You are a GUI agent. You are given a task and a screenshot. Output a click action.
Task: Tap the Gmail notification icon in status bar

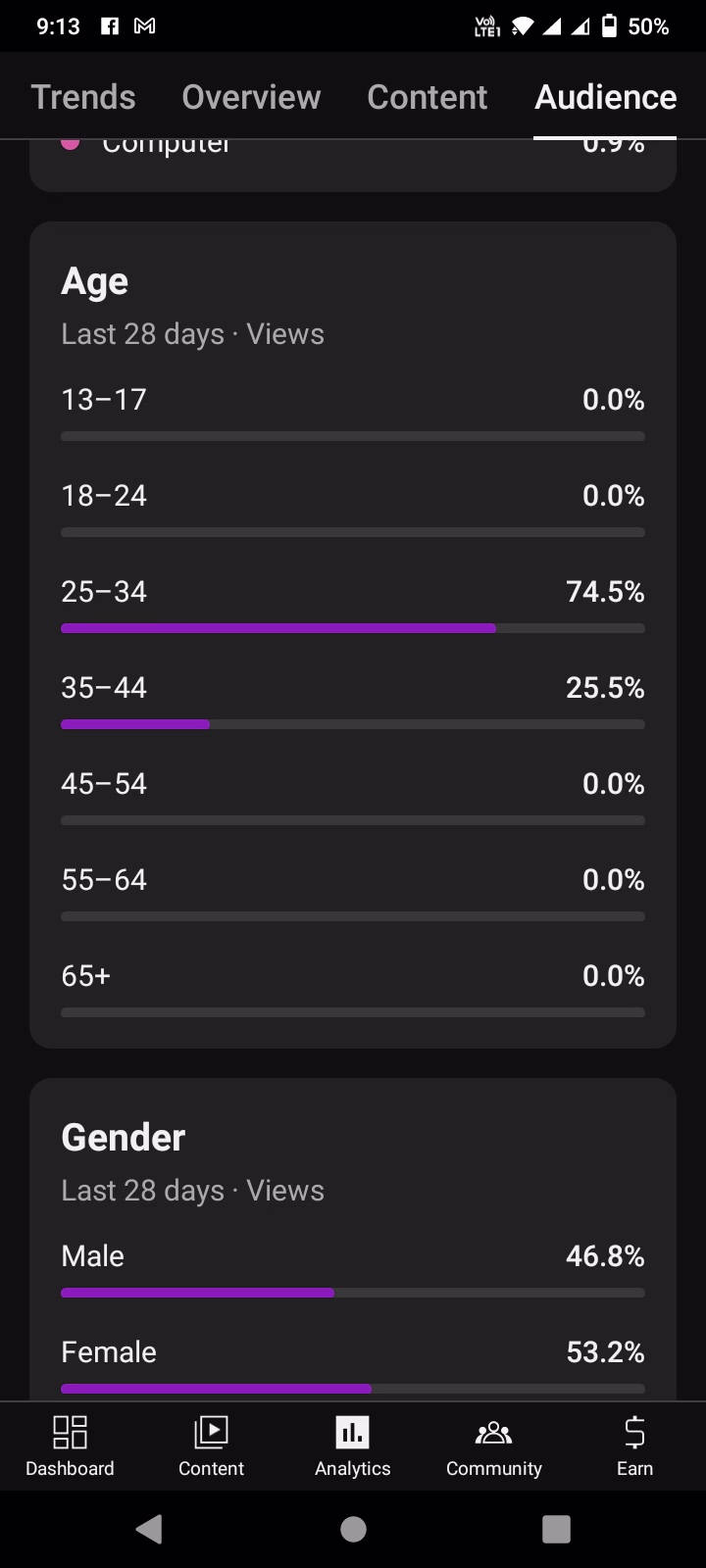tap(144, 26)
